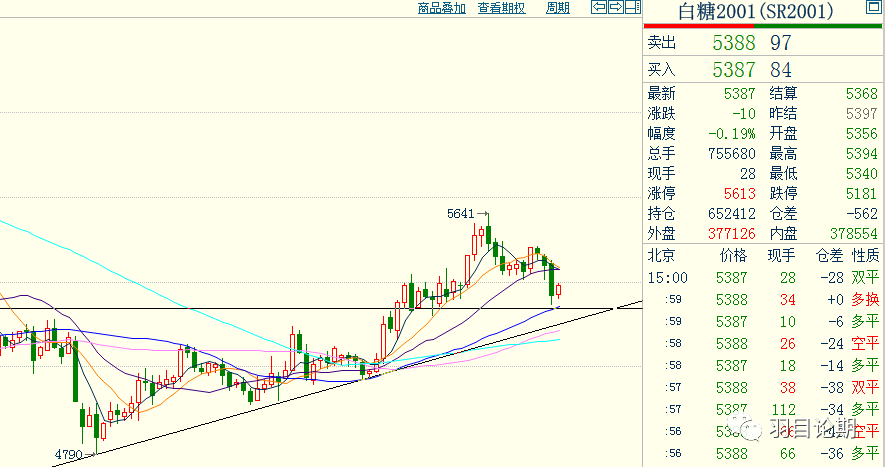Open the 周期 period menu
This screenshot has height=467, width=885.
click(557, 8)
